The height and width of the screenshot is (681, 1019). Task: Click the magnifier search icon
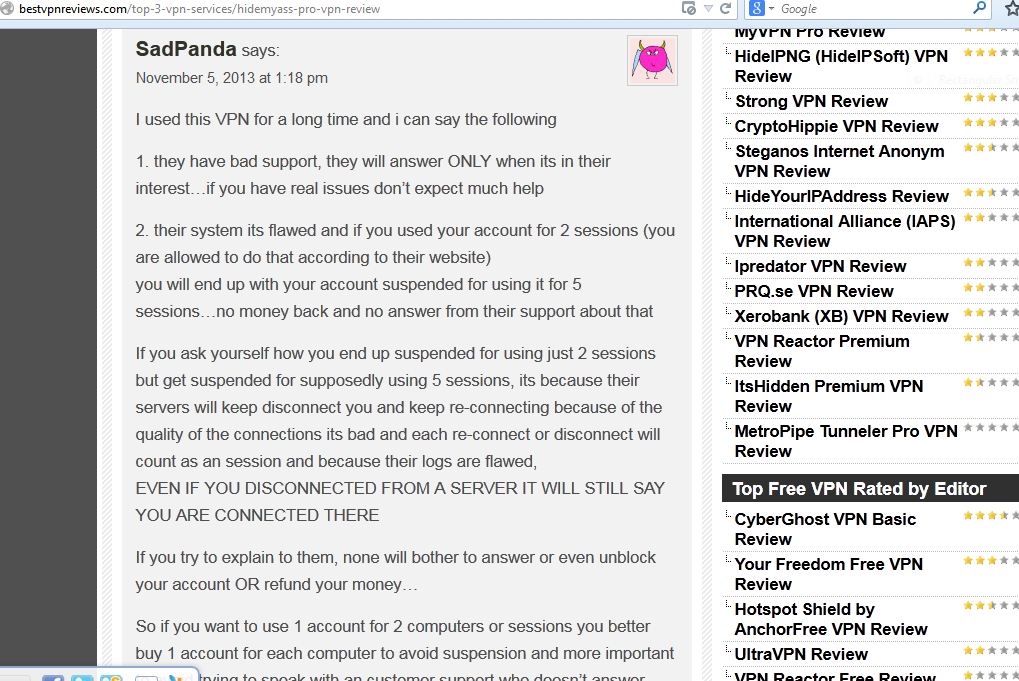(x=979, y=8)
